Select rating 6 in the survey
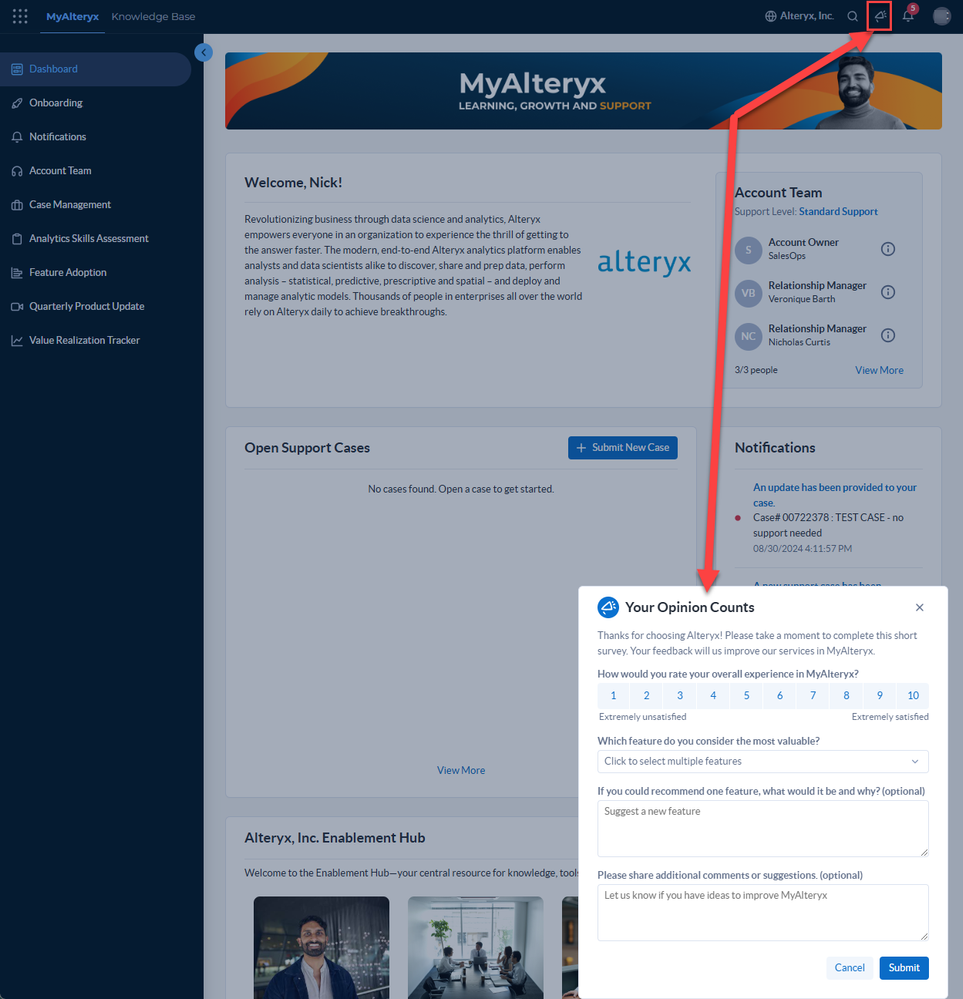 (779, 695)
